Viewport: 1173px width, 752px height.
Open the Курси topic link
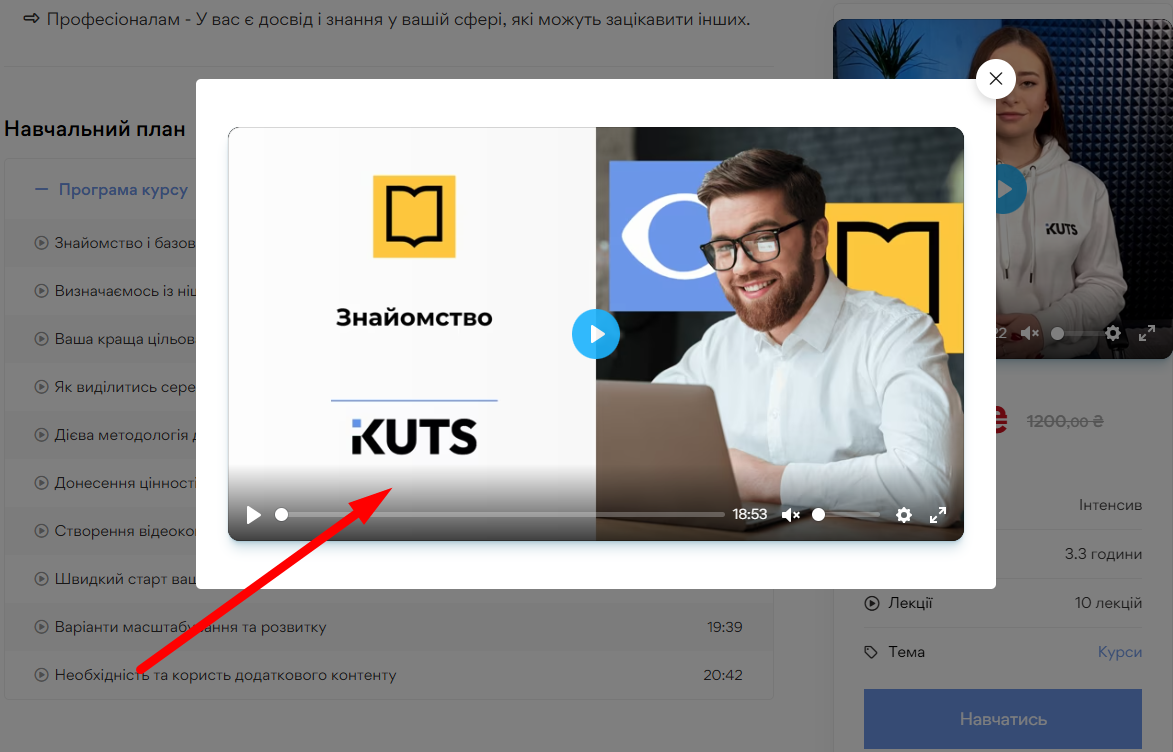point(1119,652)
